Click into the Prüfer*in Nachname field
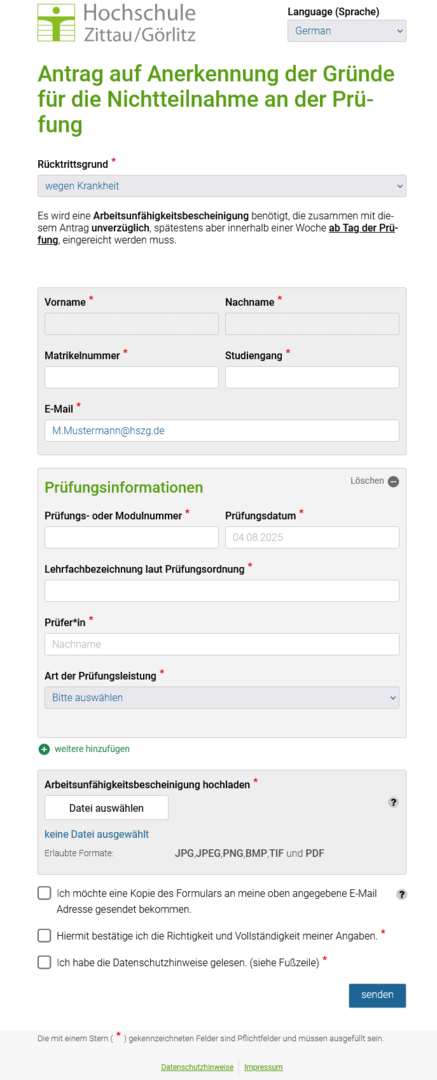Screen dimensions: 437x1080 click(222, 645)
